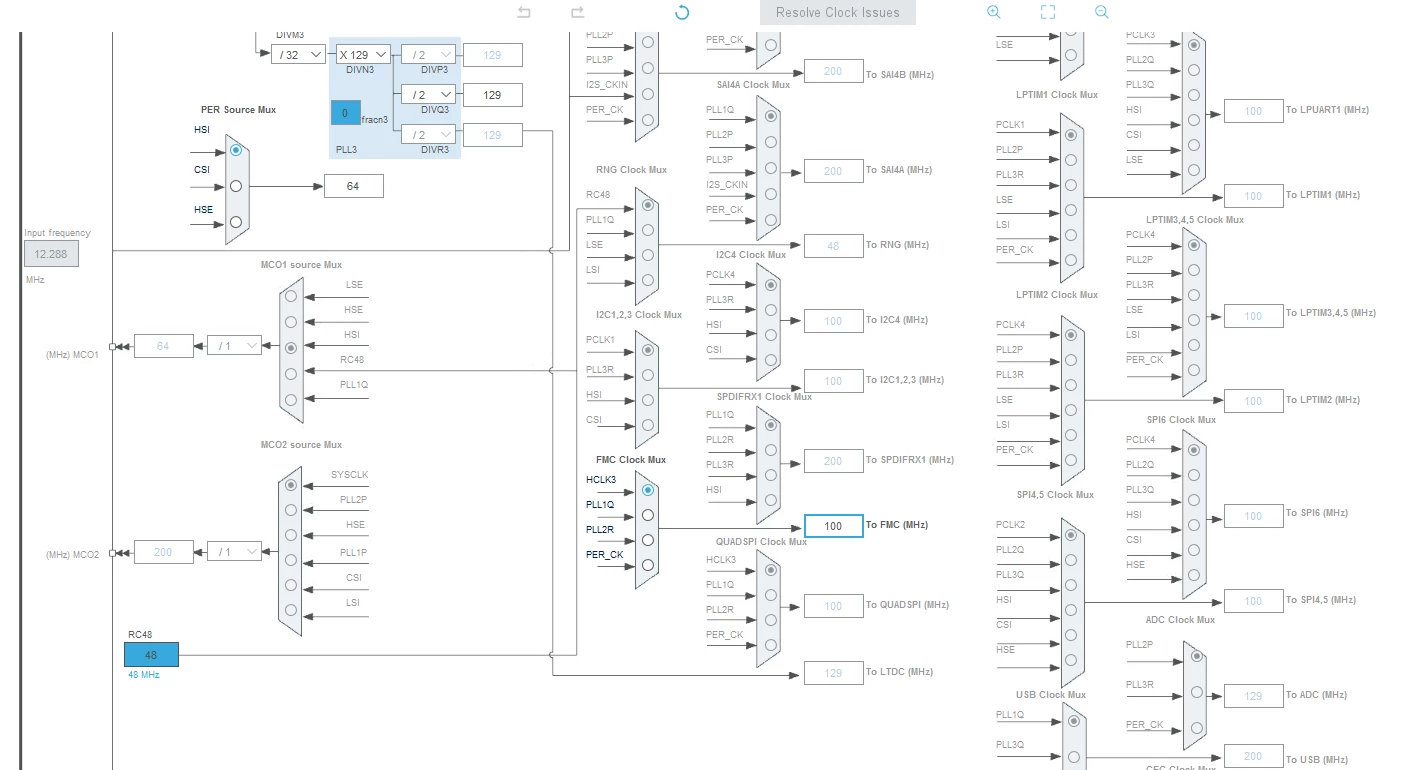1420x770 pixels.
Task: Select CSI in PER Source Mux
Action: [236, 186]
